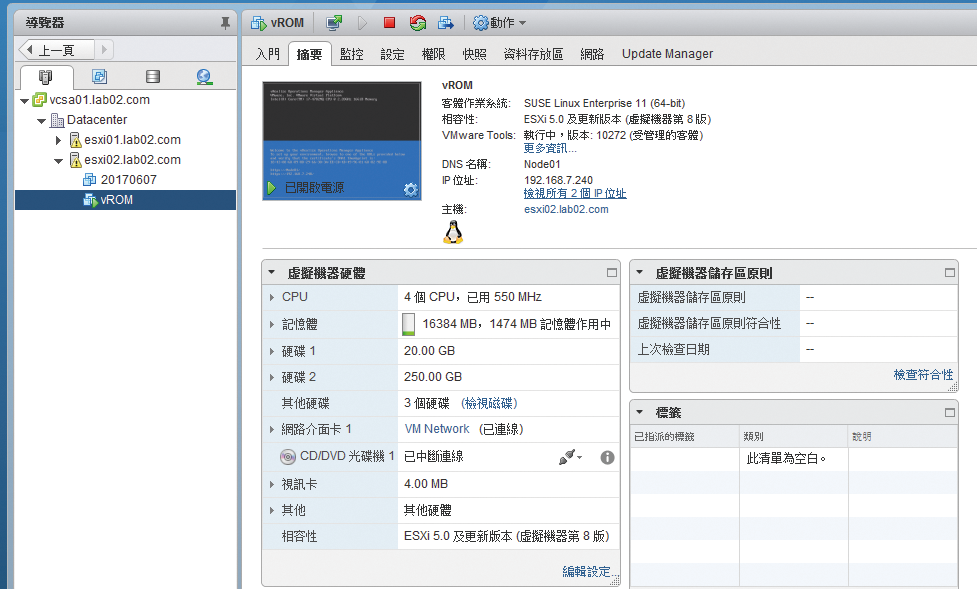Expand the esxi01.lab02.com host node
This screenshot has width=977, height=589.
[x=59, y=140]
